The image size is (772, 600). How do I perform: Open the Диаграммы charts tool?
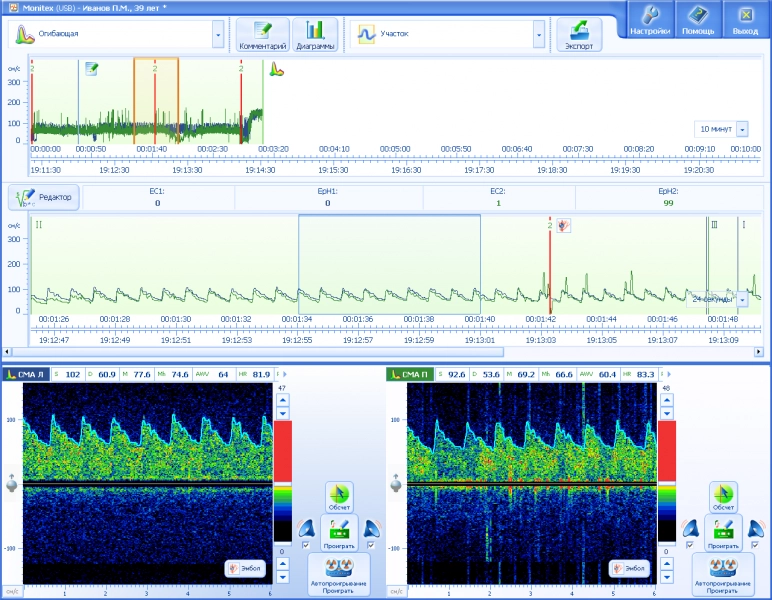click(315, 35)
